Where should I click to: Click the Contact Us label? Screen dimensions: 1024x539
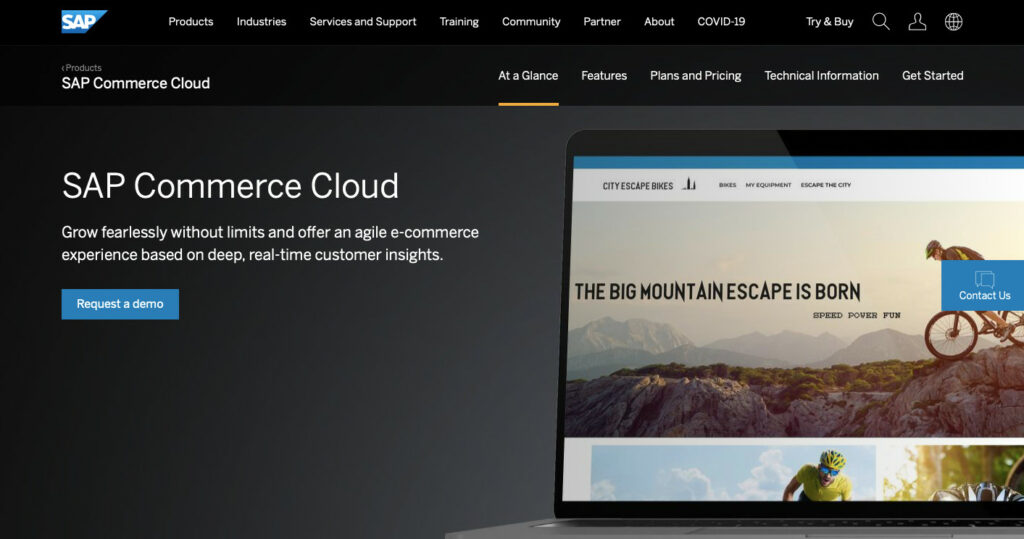[984, 295]
